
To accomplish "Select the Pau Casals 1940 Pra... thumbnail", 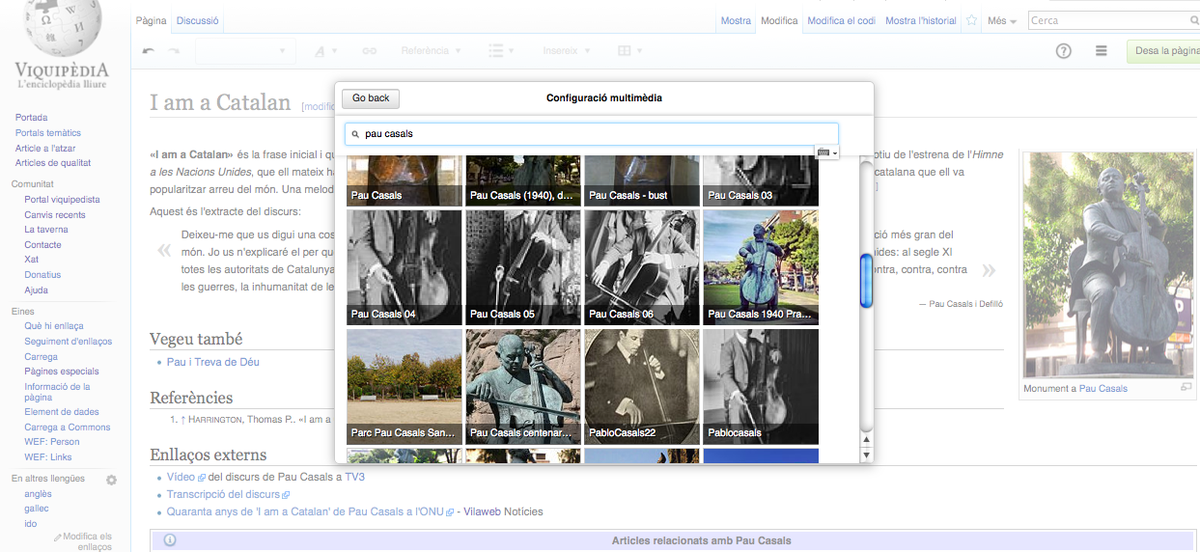I will point(761,267).
